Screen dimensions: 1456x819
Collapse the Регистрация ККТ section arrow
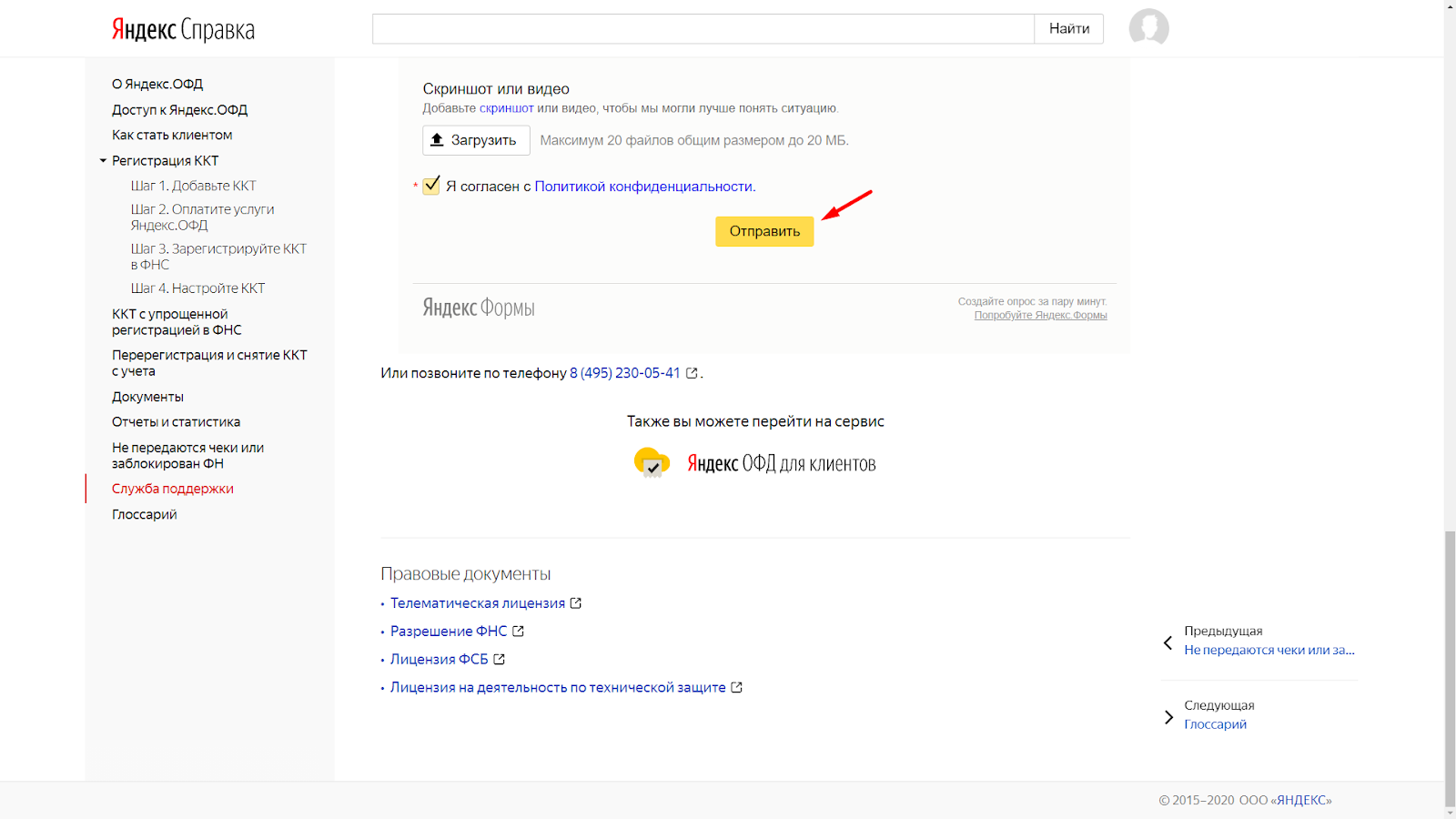point(103,161)
